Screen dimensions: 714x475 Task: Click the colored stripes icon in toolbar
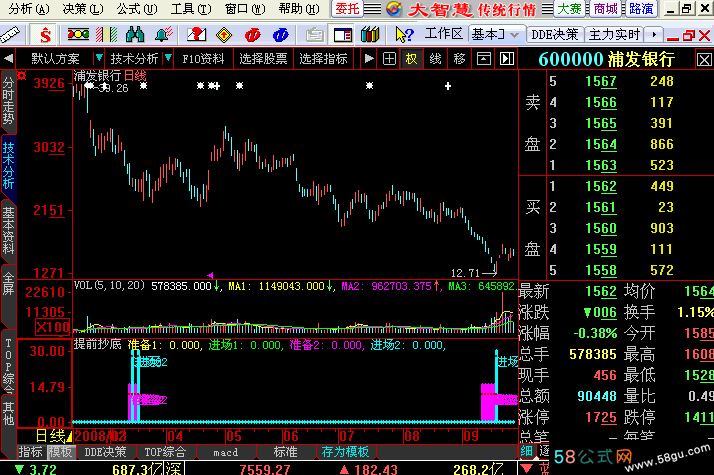click(x=107, y=35)
